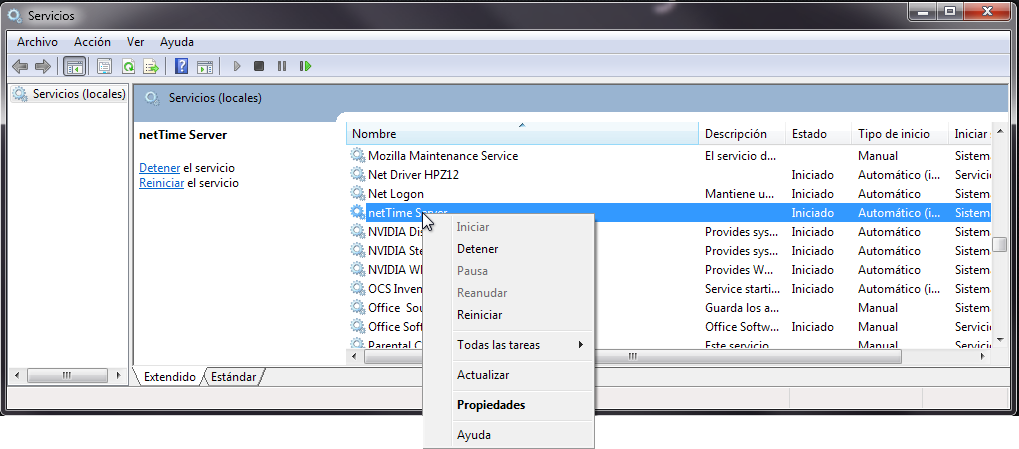Open the Ver menu

coord(135,42)
